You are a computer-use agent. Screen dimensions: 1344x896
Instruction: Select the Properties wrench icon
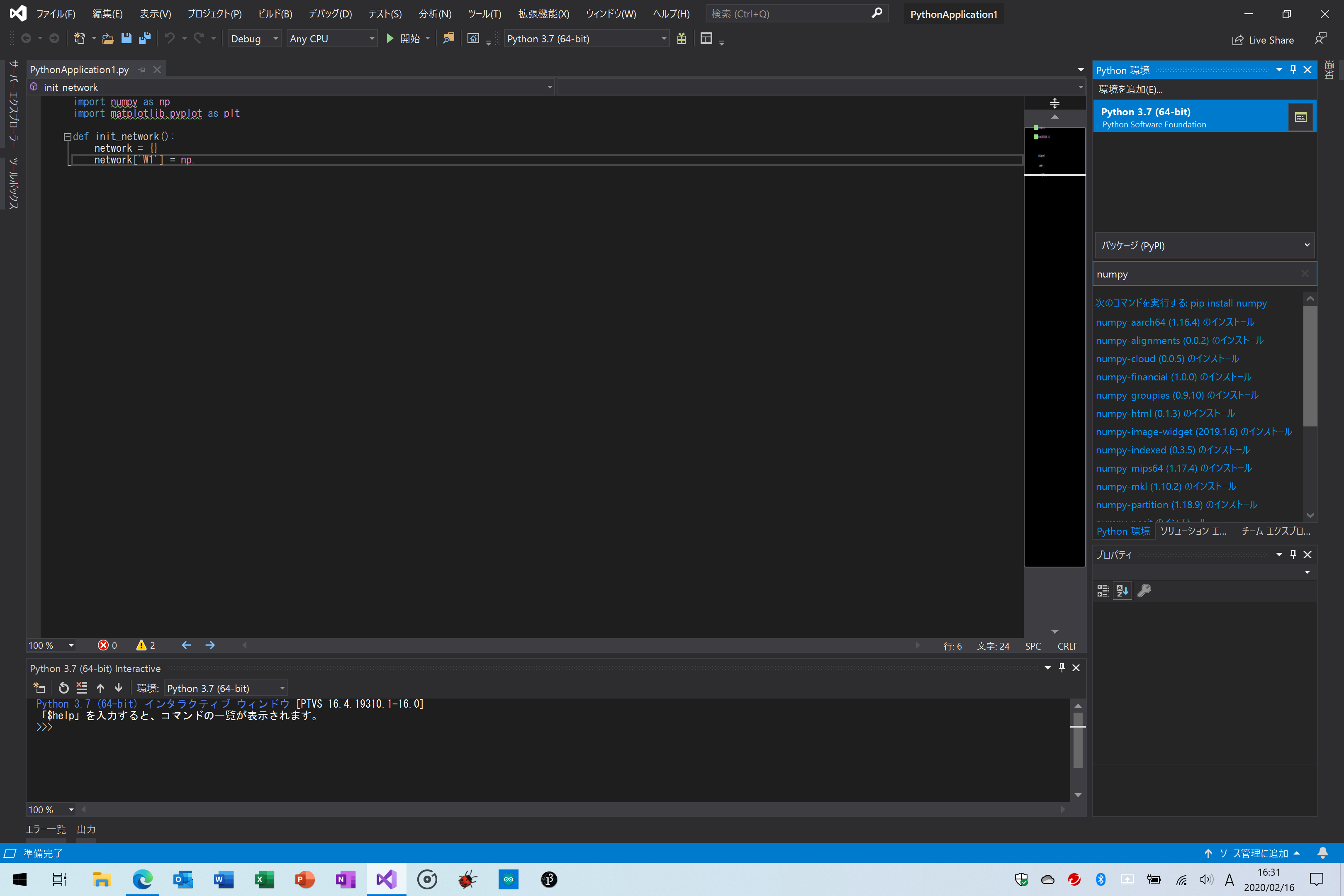1143,590
